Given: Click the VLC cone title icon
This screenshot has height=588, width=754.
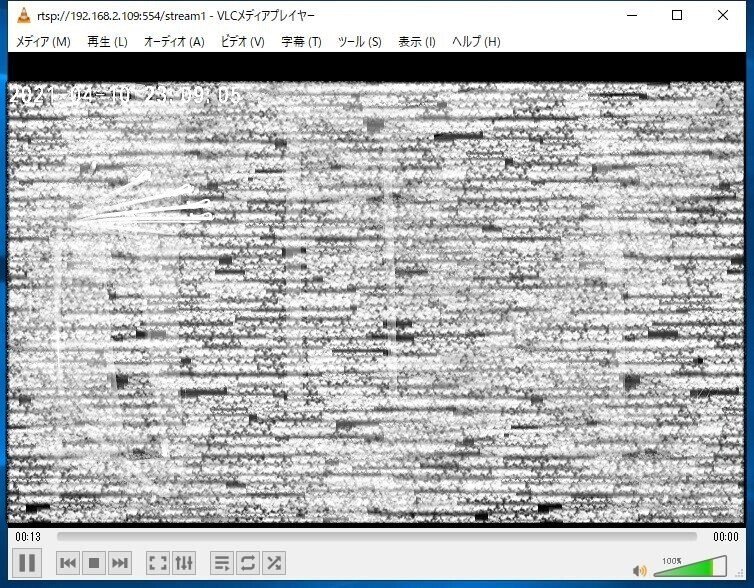Looking at the screenshot, I should tap(24, 15).
